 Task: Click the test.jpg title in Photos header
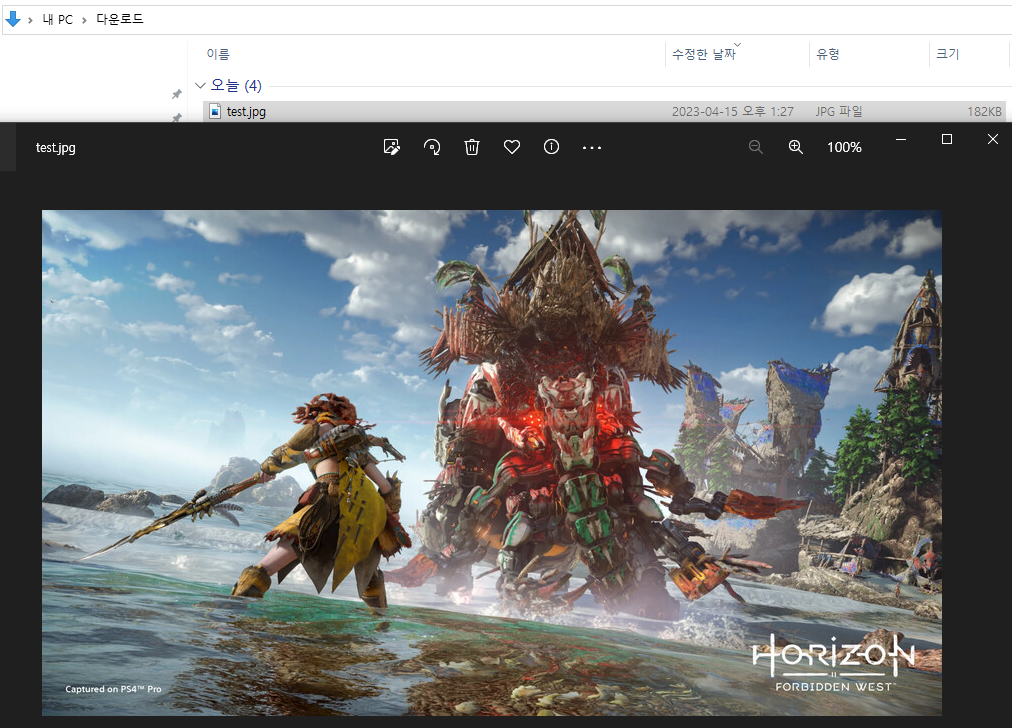(x=56, y=148)
